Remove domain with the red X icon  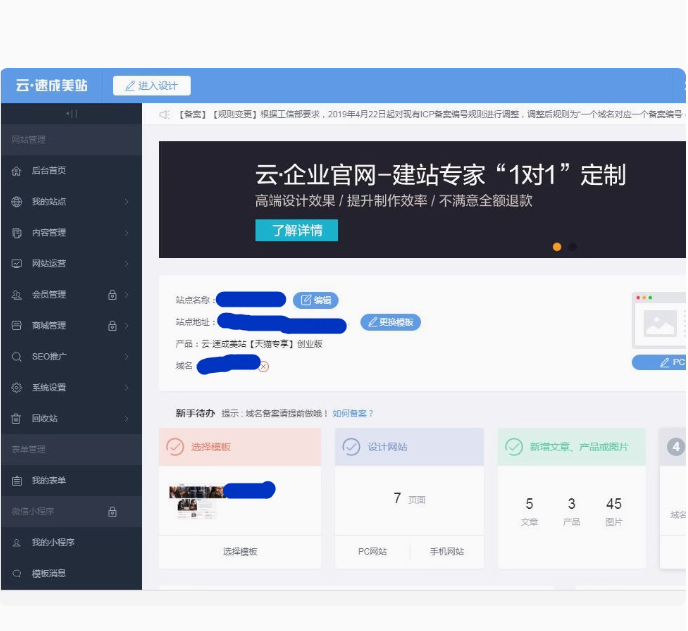click(x=263, y=366)
